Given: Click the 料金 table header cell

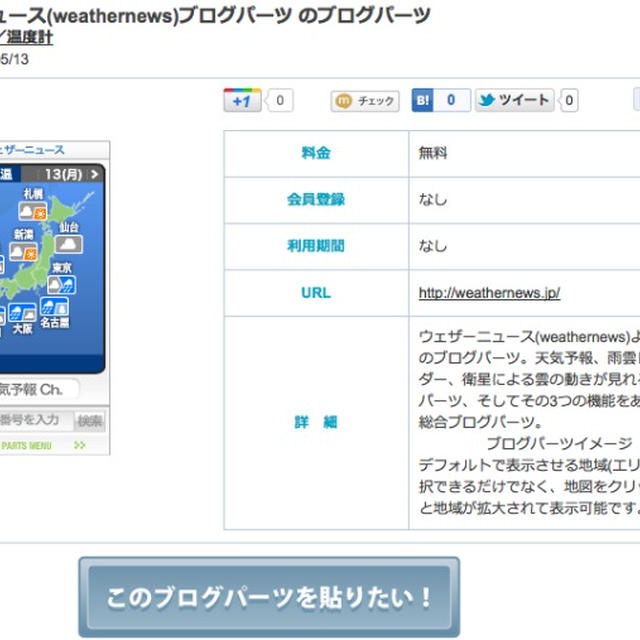Looking at the screenshot, I should click(316, 153).
